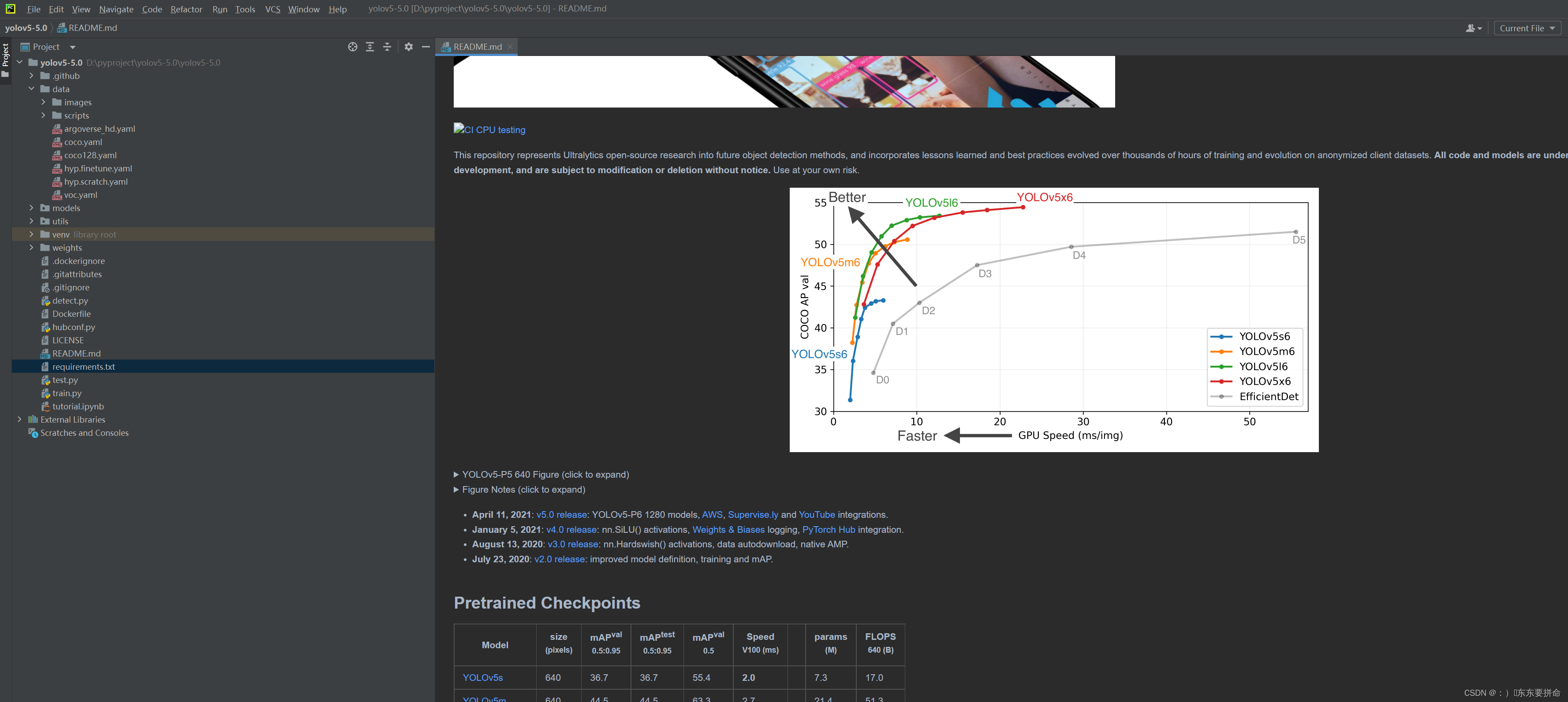
Task: Select train.py in the project tree
Action: 66,393
